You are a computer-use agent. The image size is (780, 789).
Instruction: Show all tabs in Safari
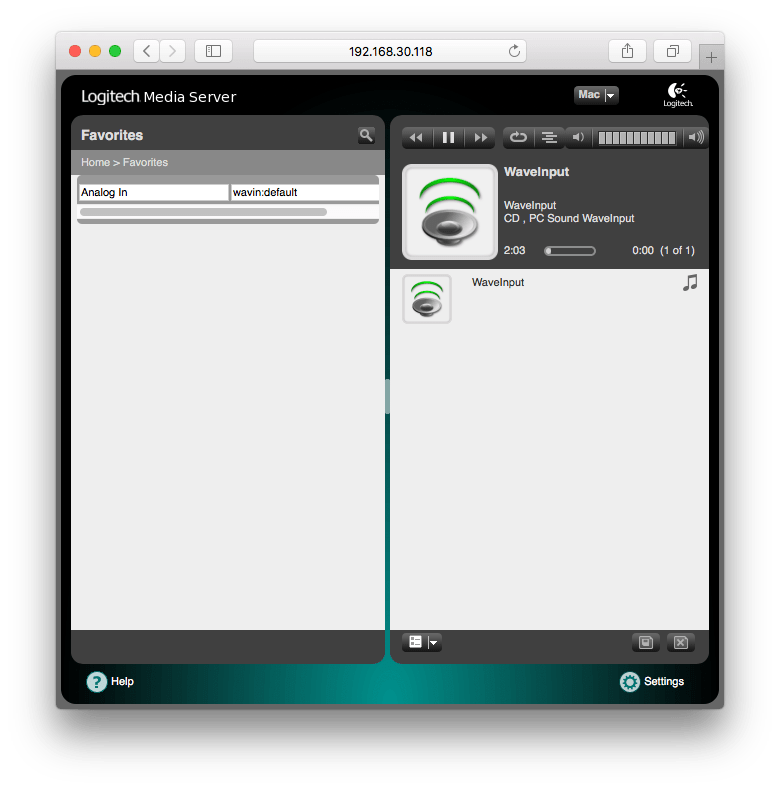point(672,51)
